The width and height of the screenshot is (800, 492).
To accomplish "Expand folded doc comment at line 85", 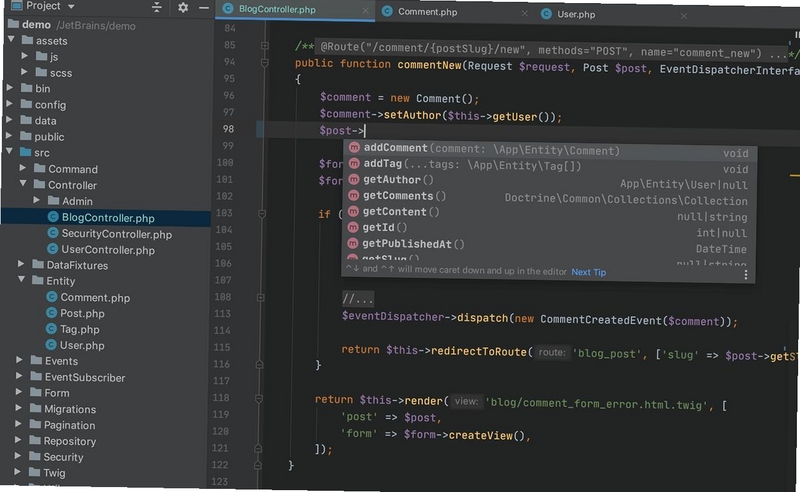I will pyautogui.click(x=265, y=46).
